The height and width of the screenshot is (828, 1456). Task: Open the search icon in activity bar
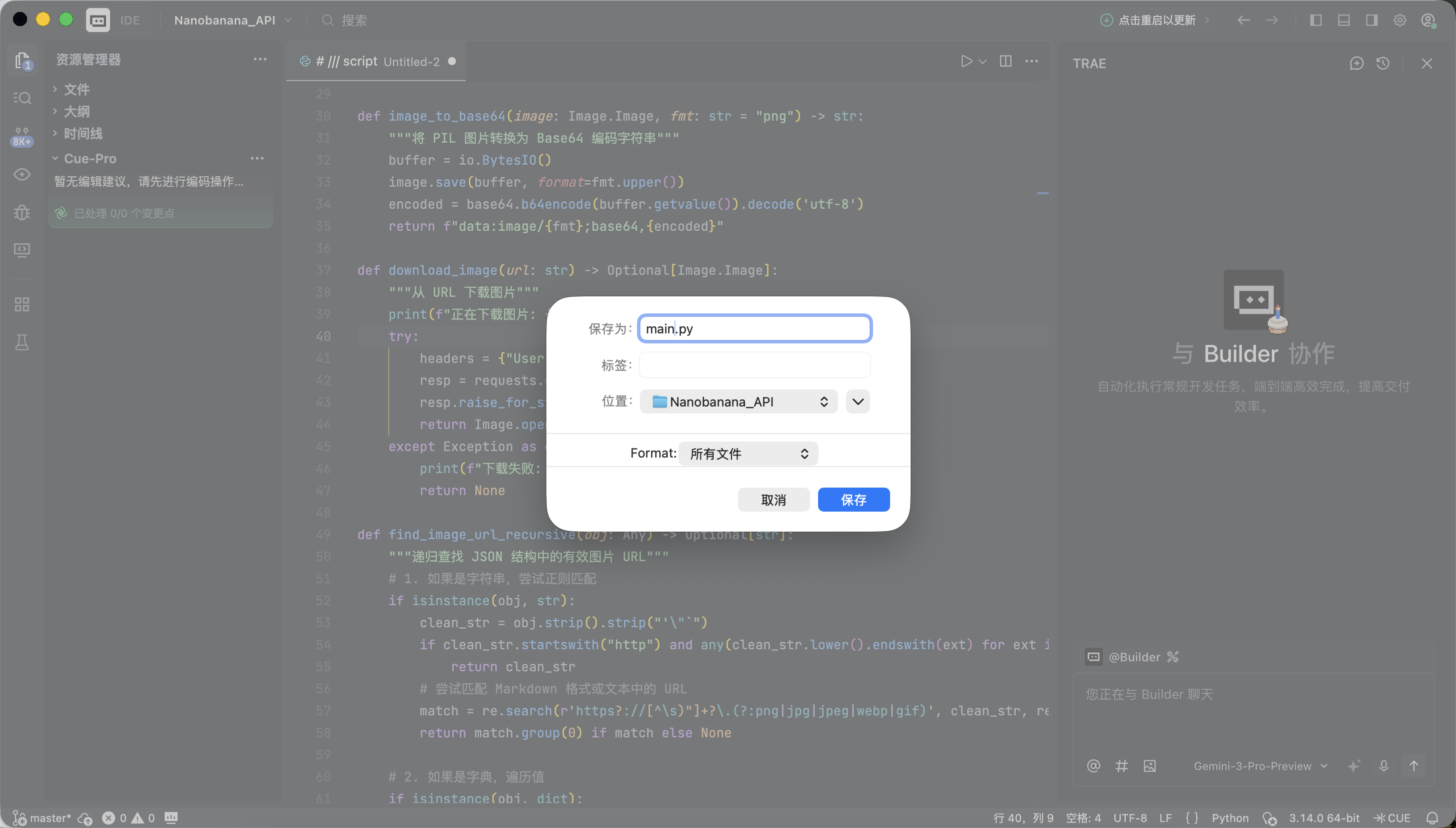tap(22, 99)
